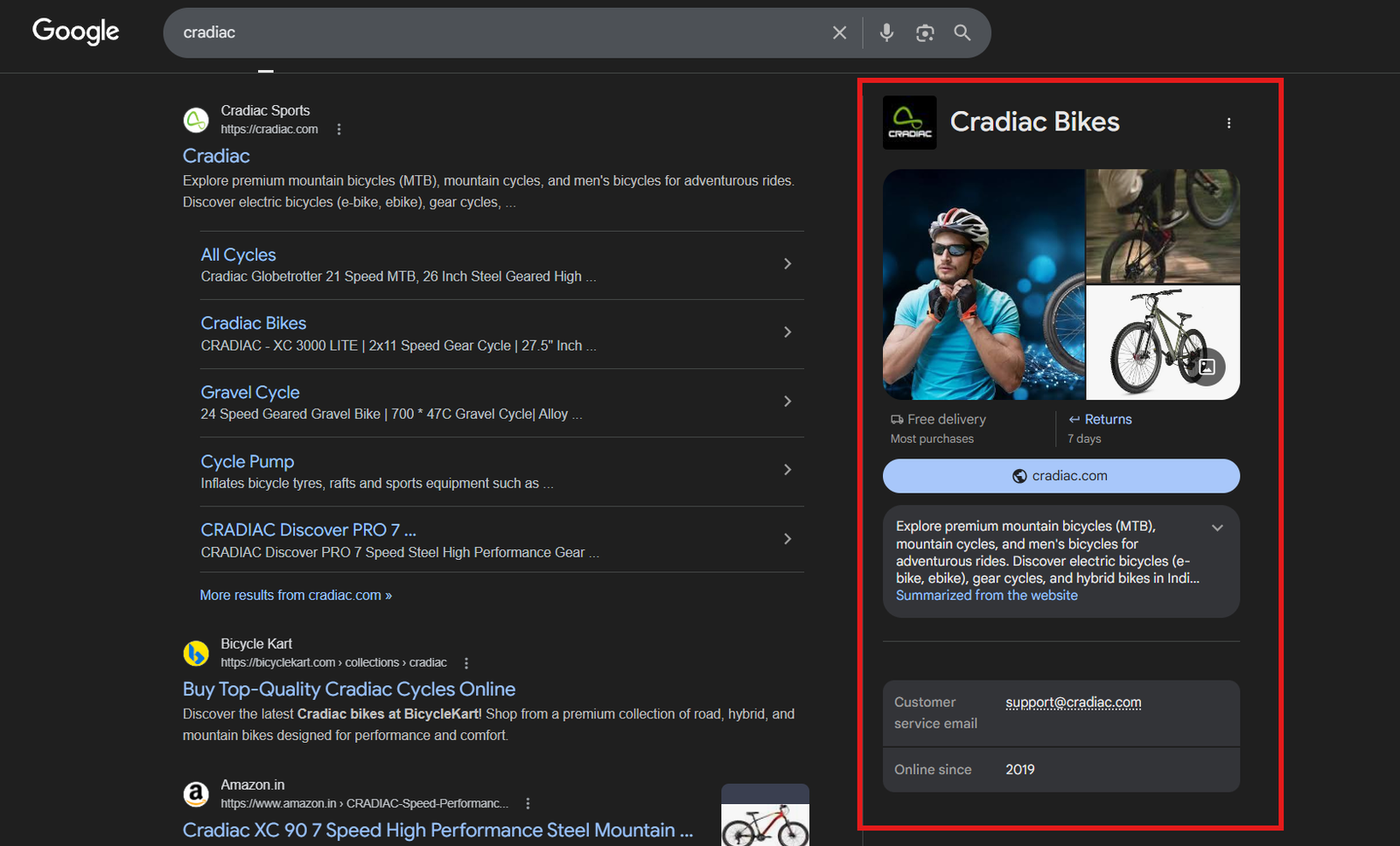Open the Cycle Pump sitelink
Screen dimensions: 1400x846
click(x=248, y=462)
